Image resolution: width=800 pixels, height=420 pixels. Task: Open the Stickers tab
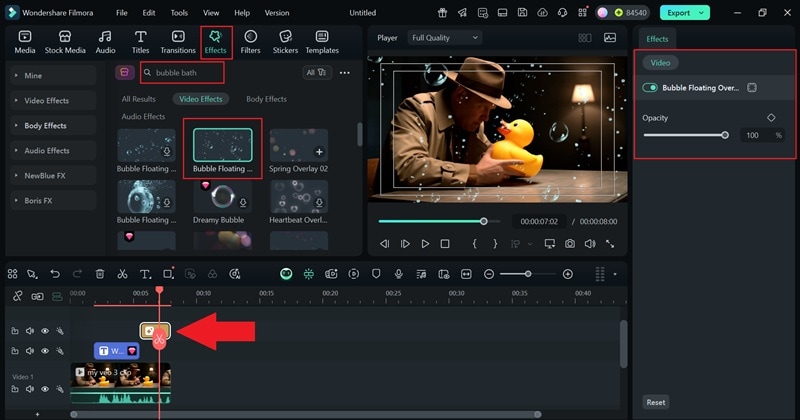pos(285,42)
